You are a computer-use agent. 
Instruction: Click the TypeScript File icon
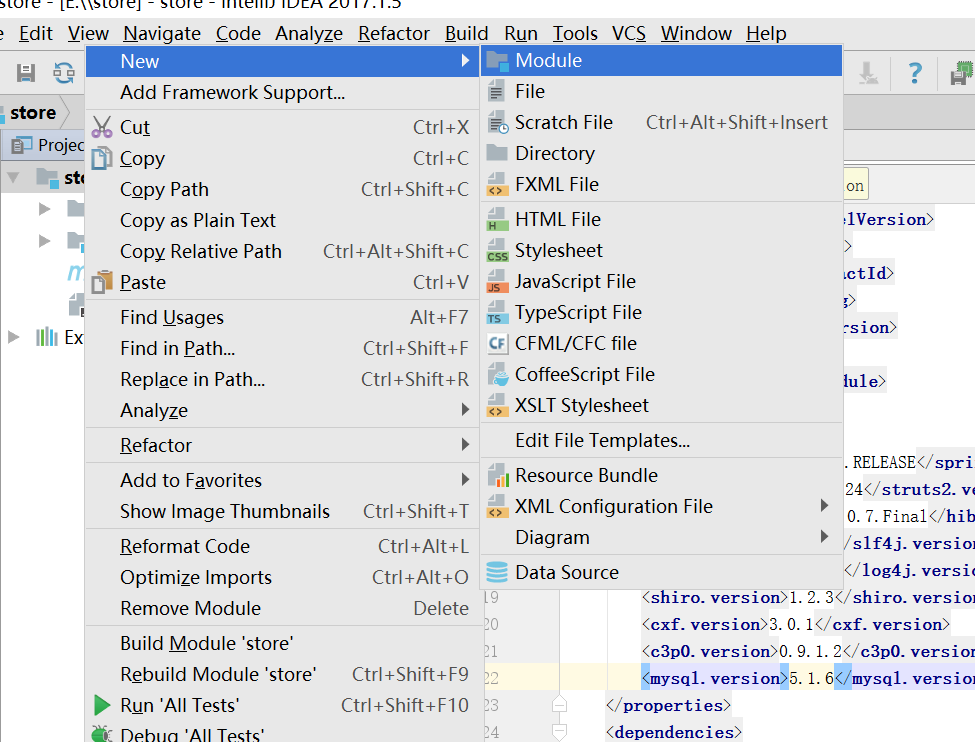(497, 313)
